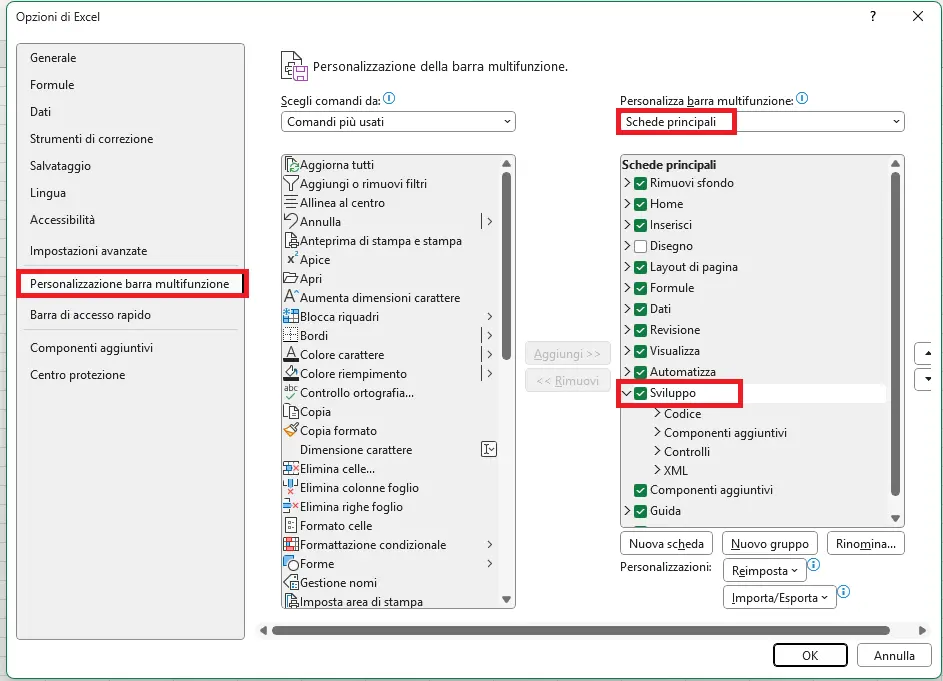Click the OK button
The height and width of the screenshot is (681, 943).
[810, 655]
